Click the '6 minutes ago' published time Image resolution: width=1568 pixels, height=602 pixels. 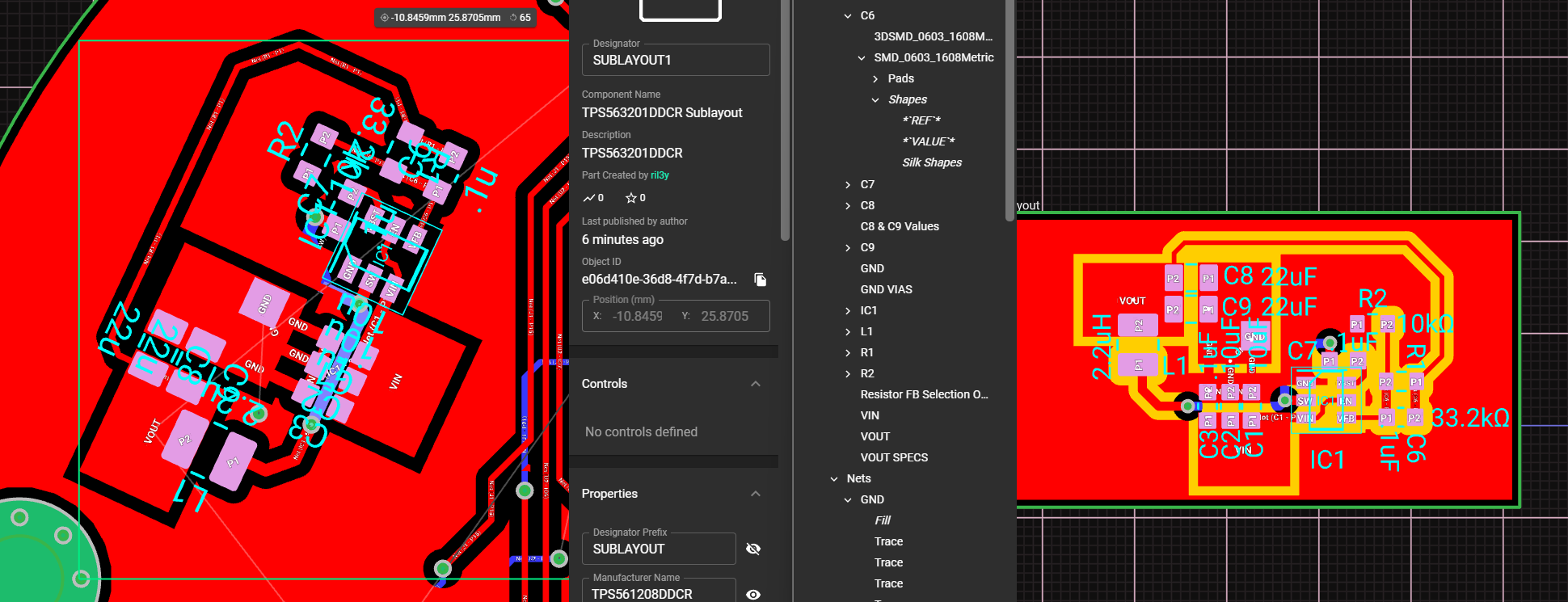[622, 239]
